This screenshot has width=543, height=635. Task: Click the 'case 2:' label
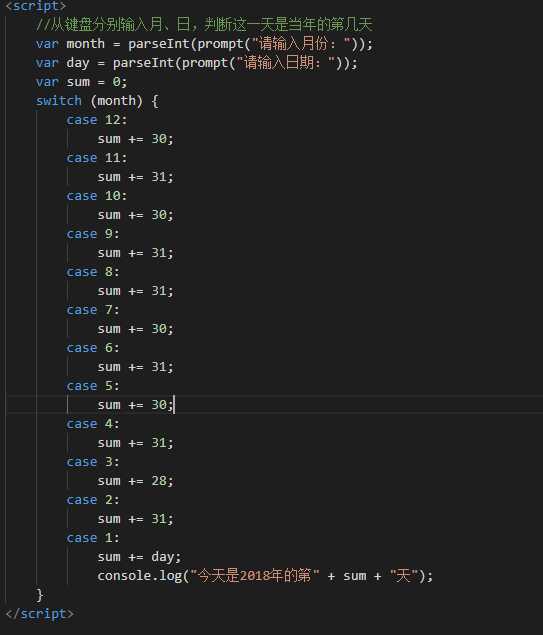click(x=93, y=500)
